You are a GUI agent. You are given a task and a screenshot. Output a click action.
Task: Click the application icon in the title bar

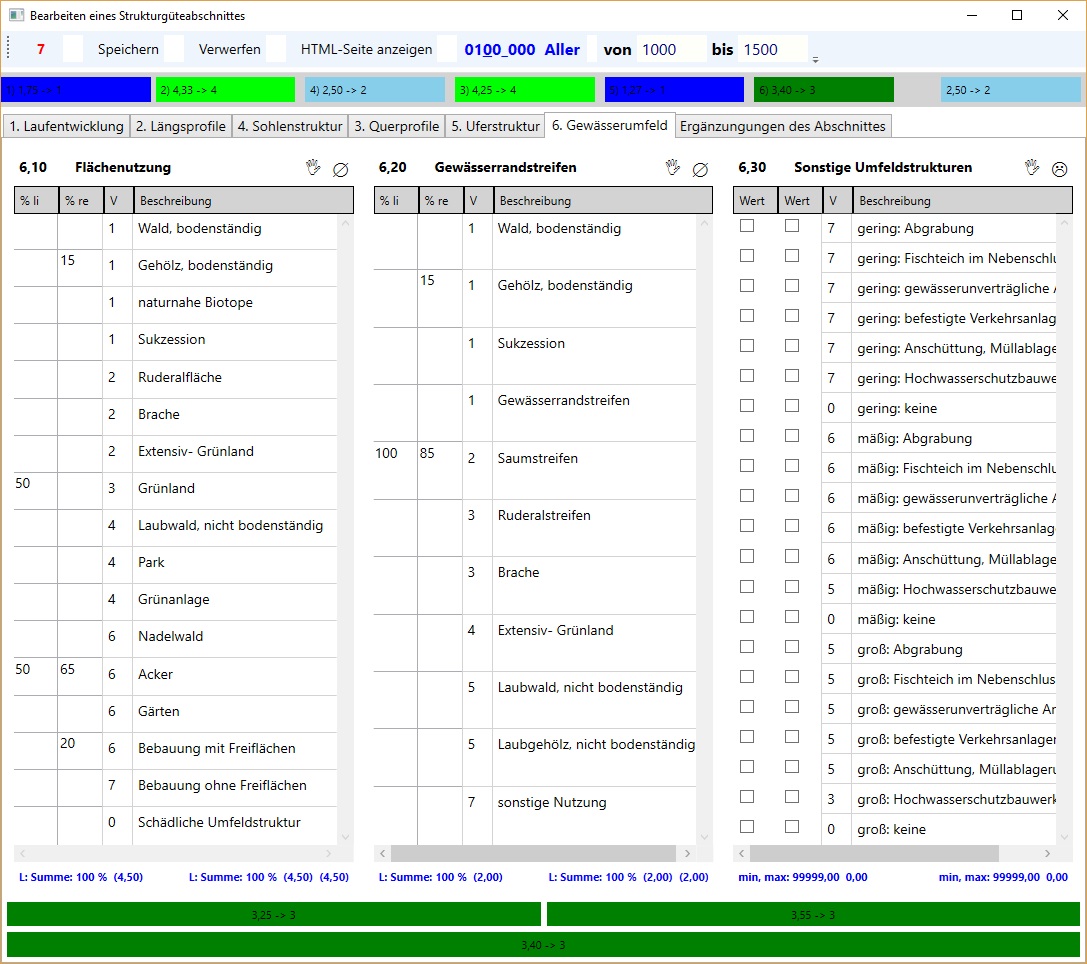pyautogui.click(x=16, y=16)
